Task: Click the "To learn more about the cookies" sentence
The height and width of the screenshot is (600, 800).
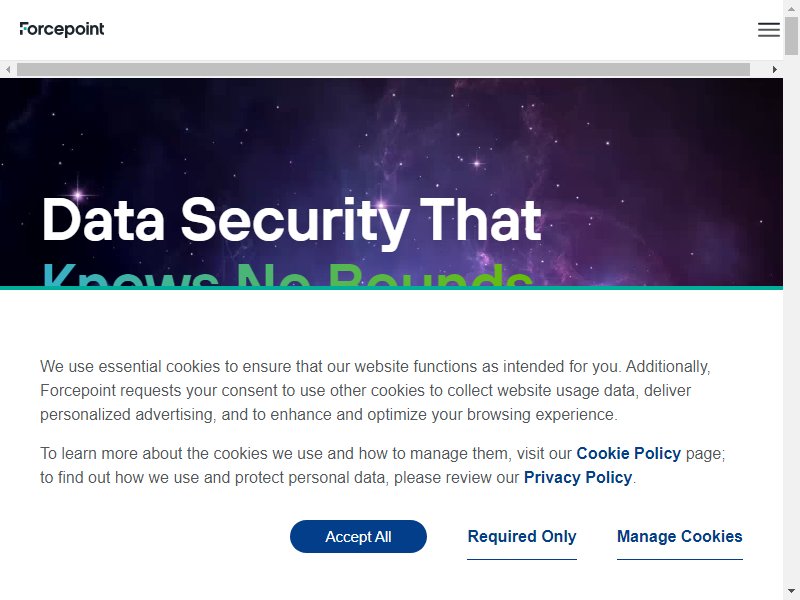Action: (x=383, y=465)
